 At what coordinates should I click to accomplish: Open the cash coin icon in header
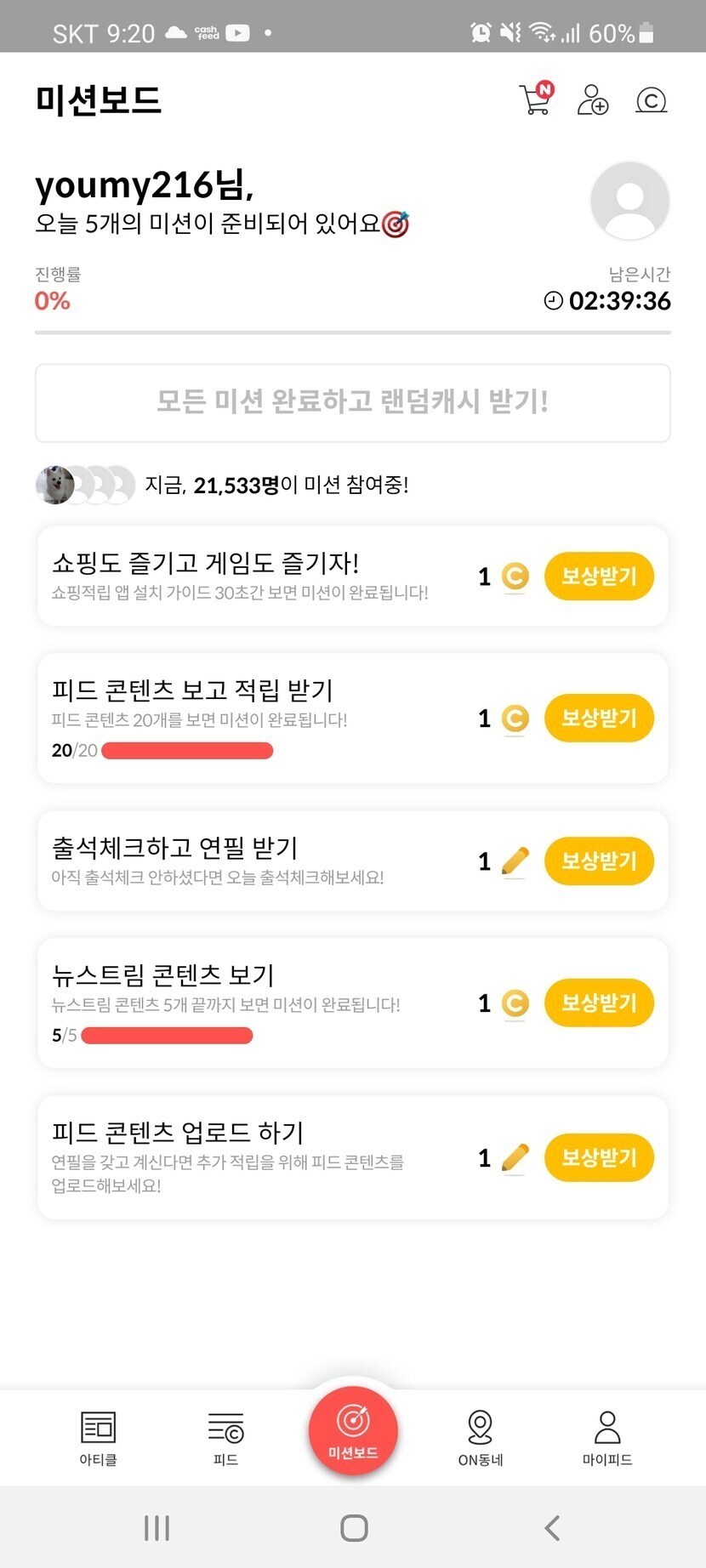(651, 101)
